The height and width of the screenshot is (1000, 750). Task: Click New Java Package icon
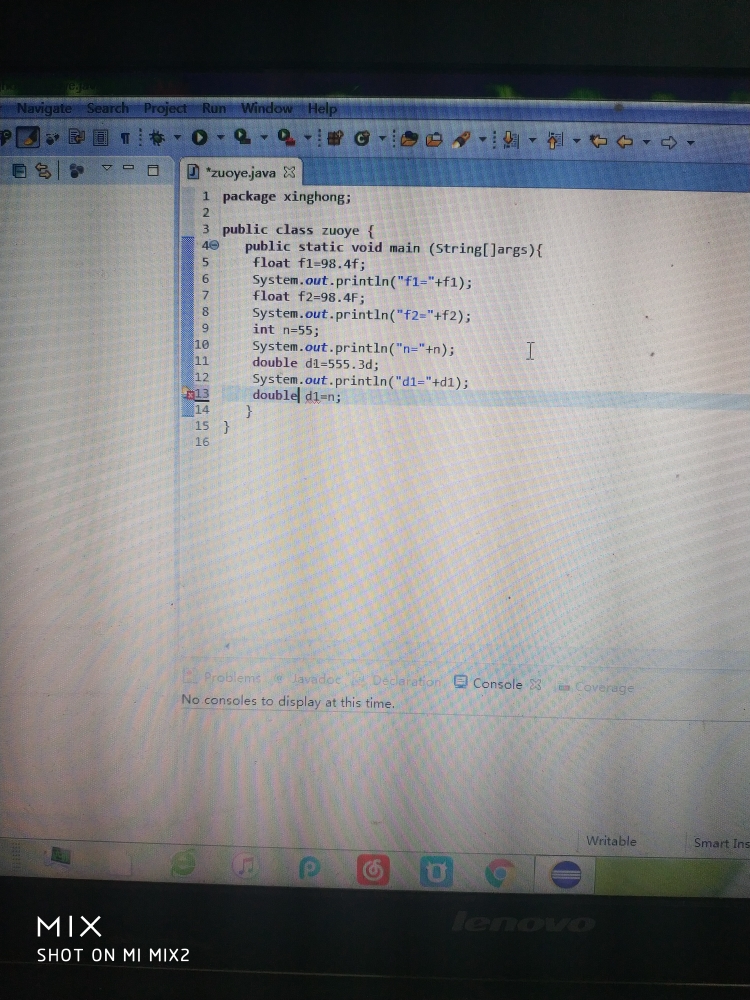(x=335, y=138)
